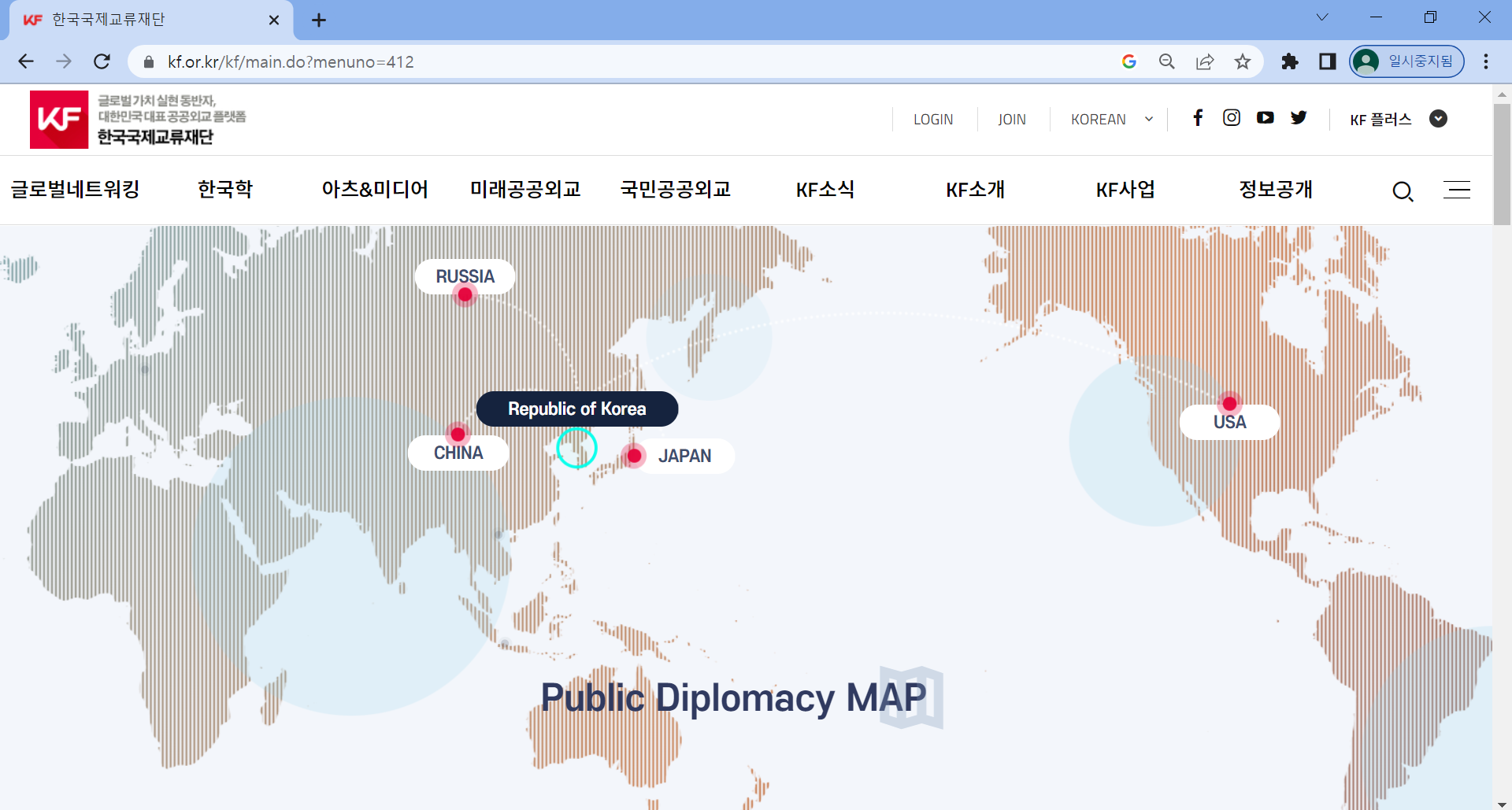The image size is (1512, 810).
Task: Open the 정보공개 menu
Action: [1276, 190]
